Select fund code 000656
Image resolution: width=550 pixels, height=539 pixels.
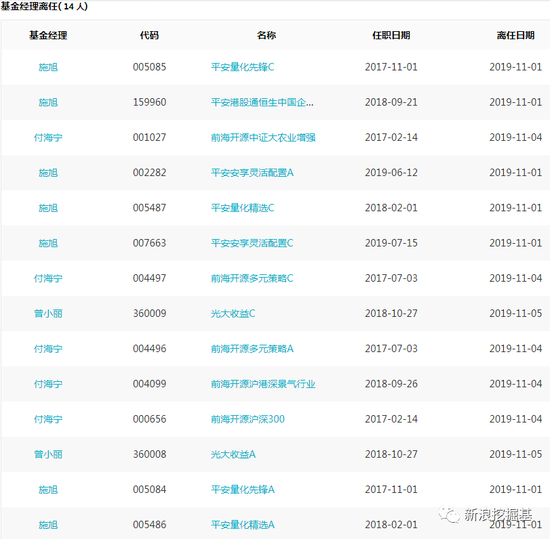click(x=149, y=419)
